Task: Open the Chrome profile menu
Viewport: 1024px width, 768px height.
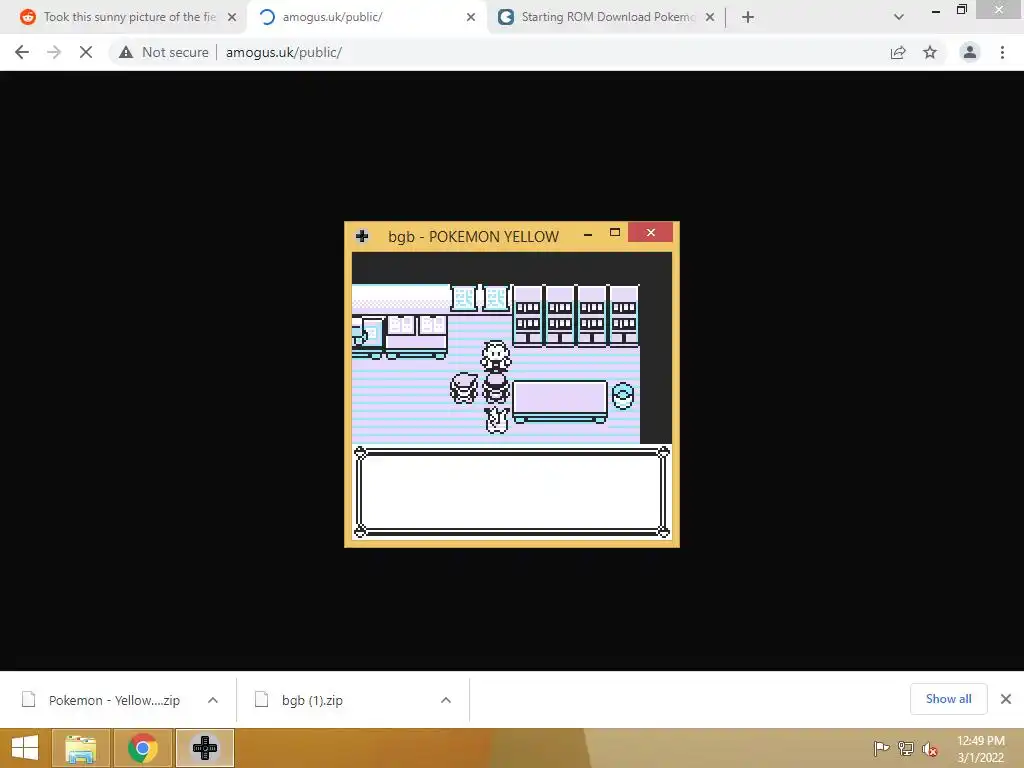Action: click(x=970, y=52)
